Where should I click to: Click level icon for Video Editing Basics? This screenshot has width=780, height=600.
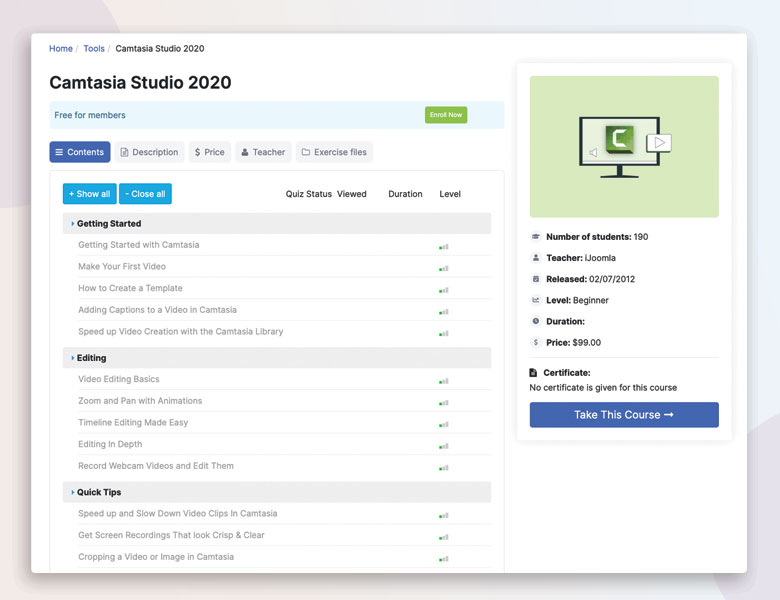pos(444,381)
